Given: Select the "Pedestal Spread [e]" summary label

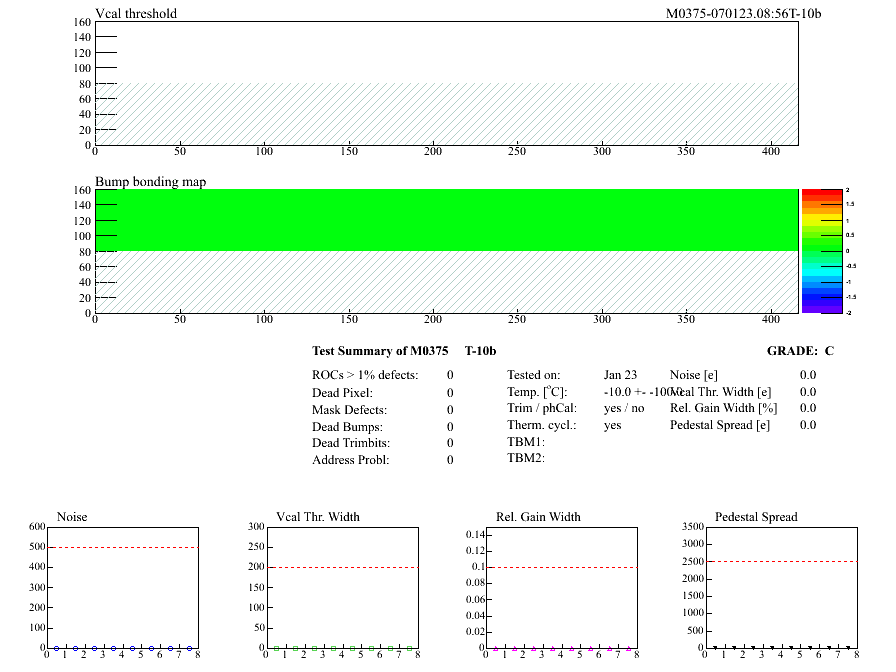Looking at the screenshot, I should [720, 425].
